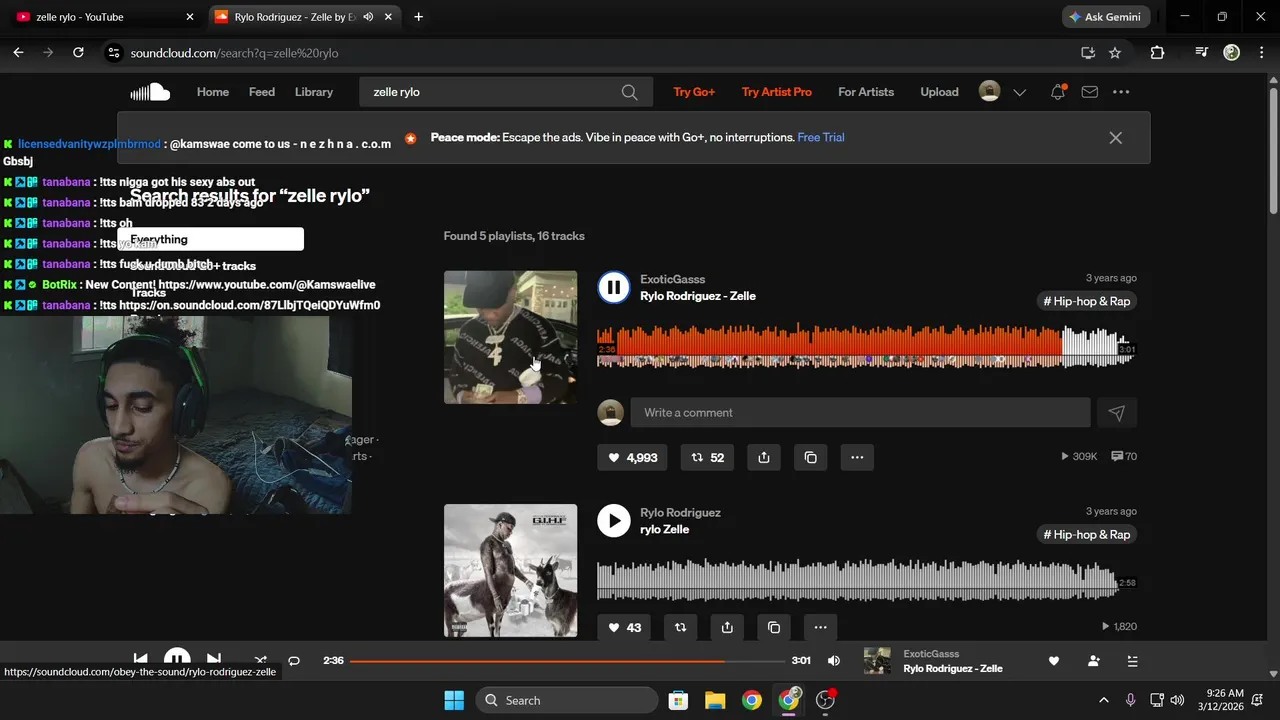Like the current track in player bar
The image size is (1280, 720).
click(x=1053, y=661)
